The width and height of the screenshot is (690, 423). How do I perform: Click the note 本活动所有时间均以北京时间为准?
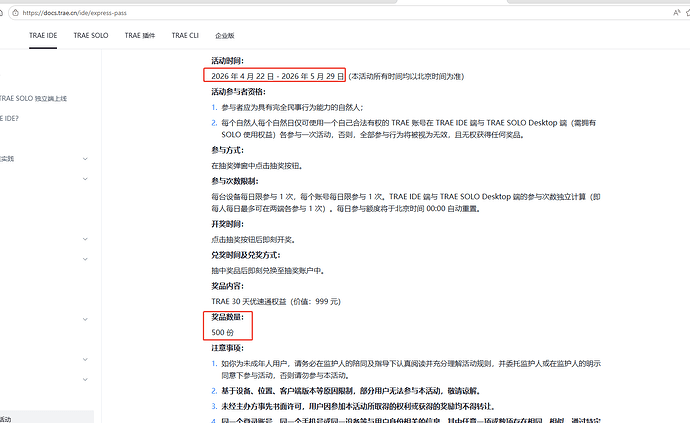(x=406, y=77)
